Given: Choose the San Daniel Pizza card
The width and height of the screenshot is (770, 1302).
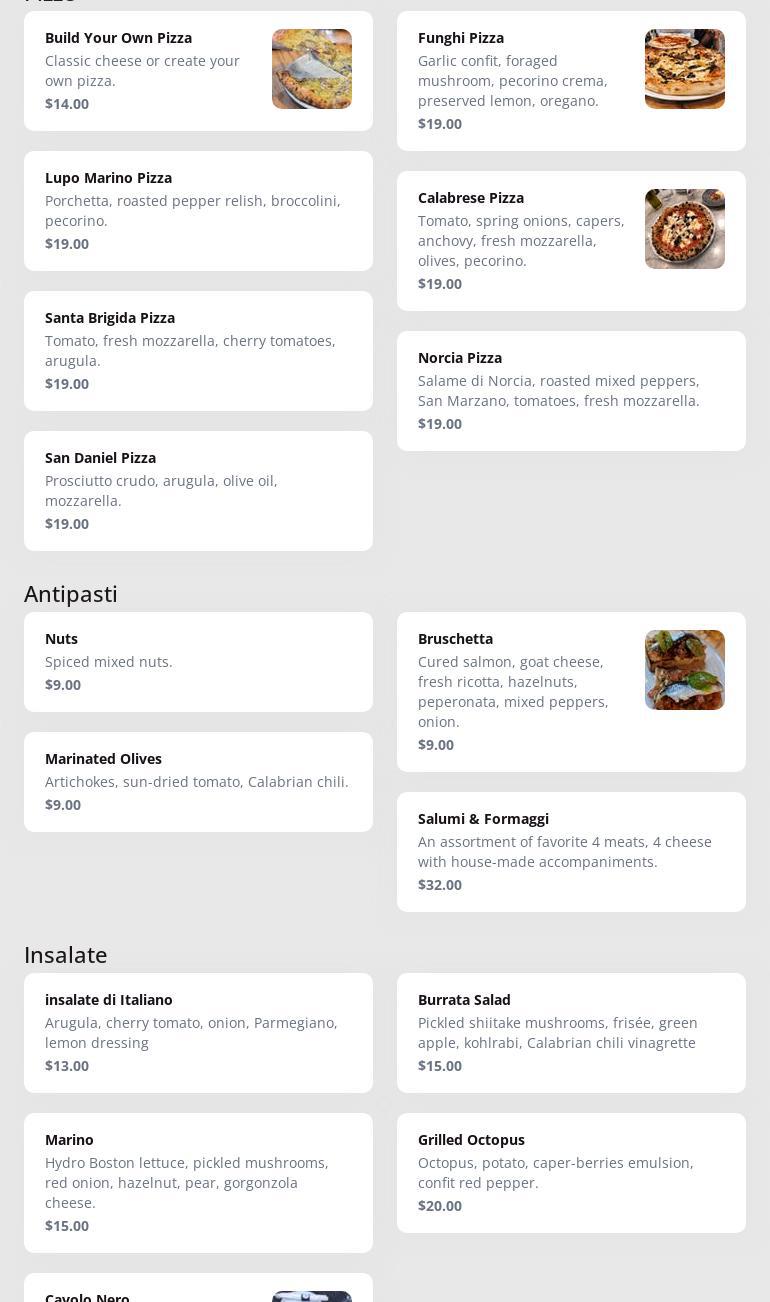Looking at the screenshot, I should (x=198, y=491).
